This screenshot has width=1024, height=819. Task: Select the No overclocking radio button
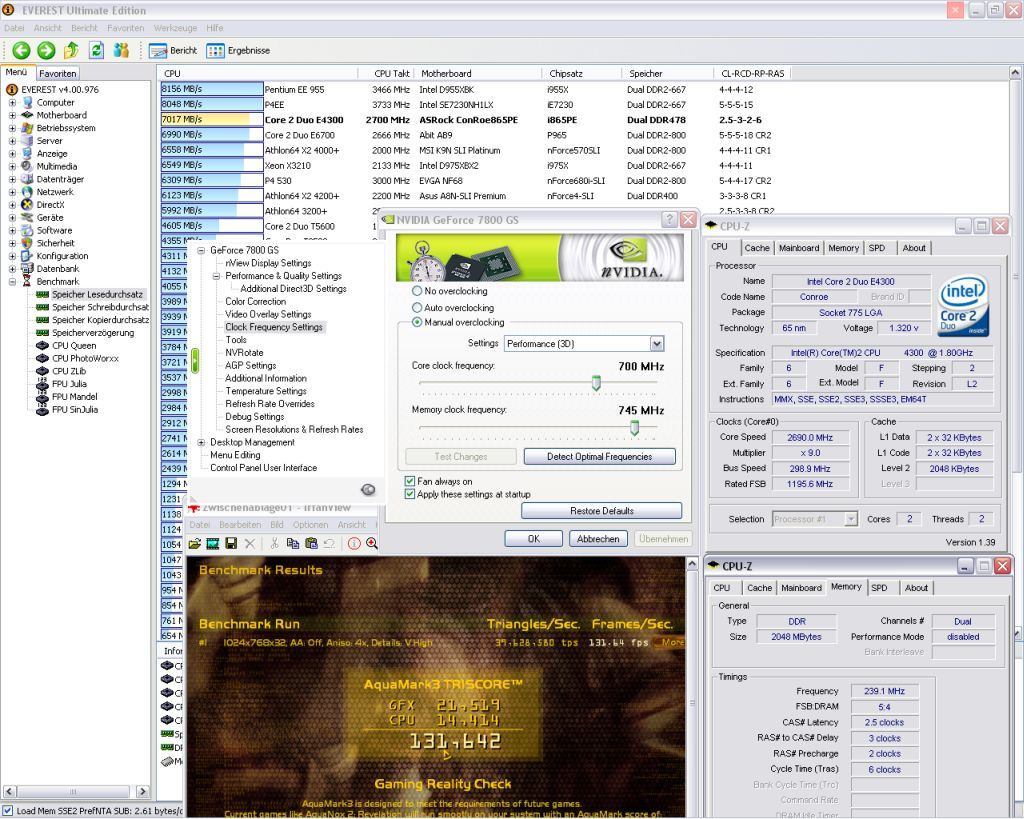click(x=417, y=291)
